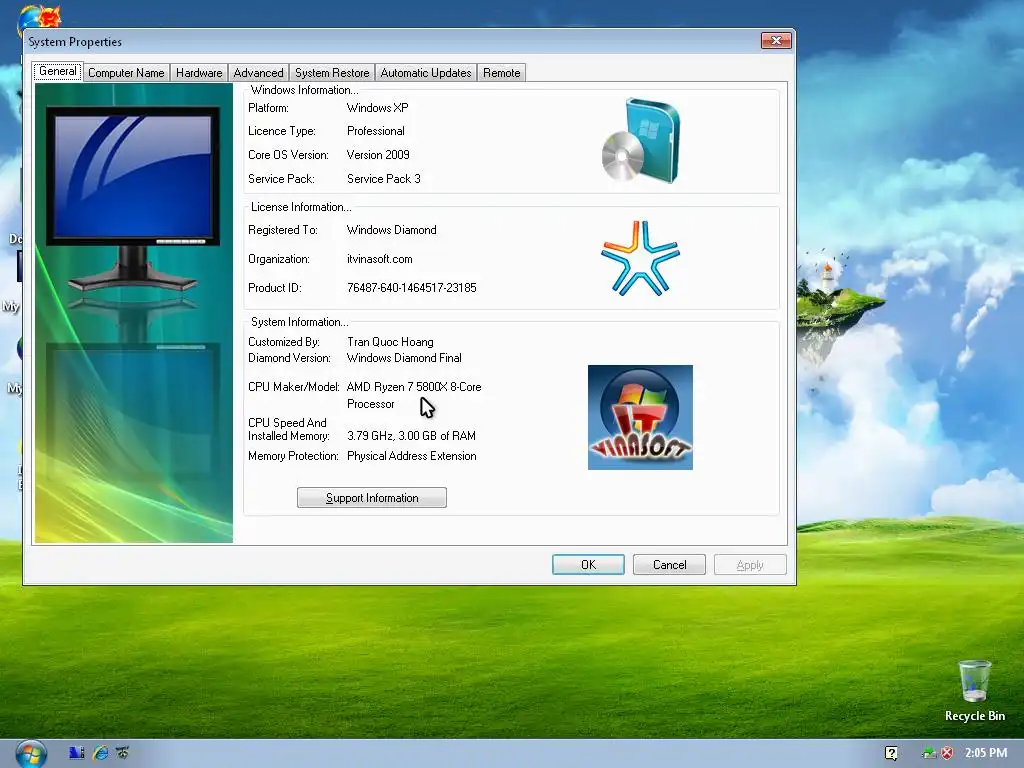
Task: Click the Platform value "Windows XP"
Action: [377, 108]
